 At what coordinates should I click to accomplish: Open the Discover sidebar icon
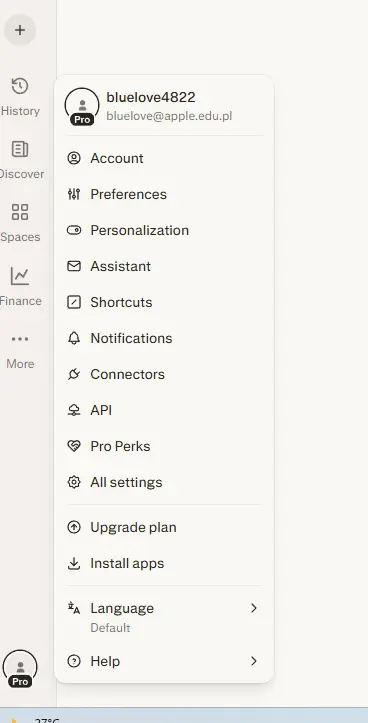coord(20,149)
